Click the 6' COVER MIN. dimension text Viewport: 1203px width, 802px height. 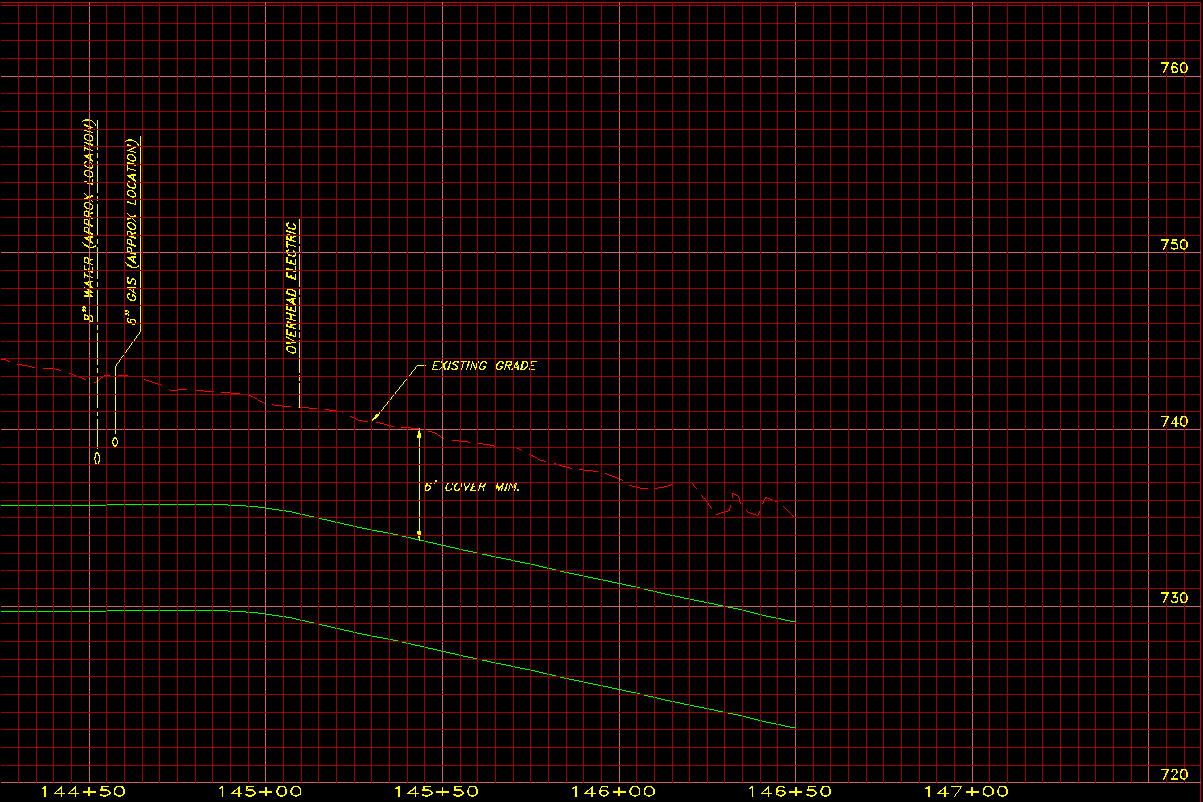(473, 488)
